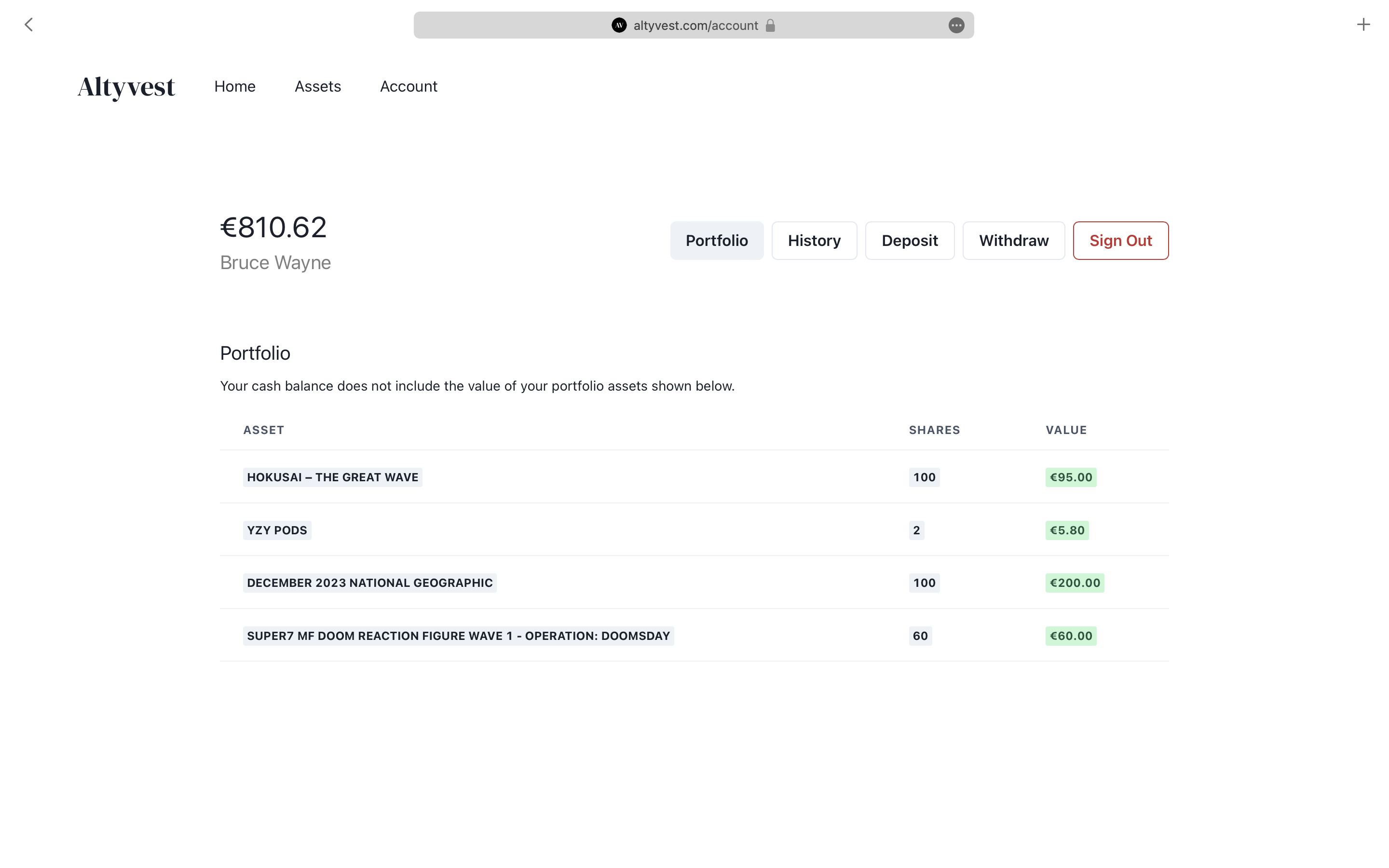Viewport: 1389px width, 868px height.
Task: Click the €200.00 value badge
Action: click(1075, 583)
